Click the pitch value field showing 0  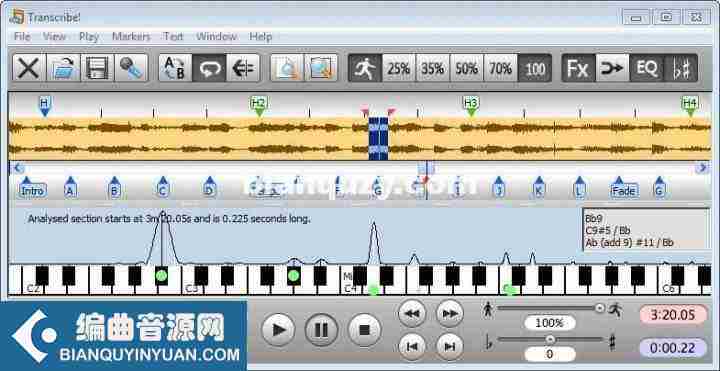(x=550, y=354)
